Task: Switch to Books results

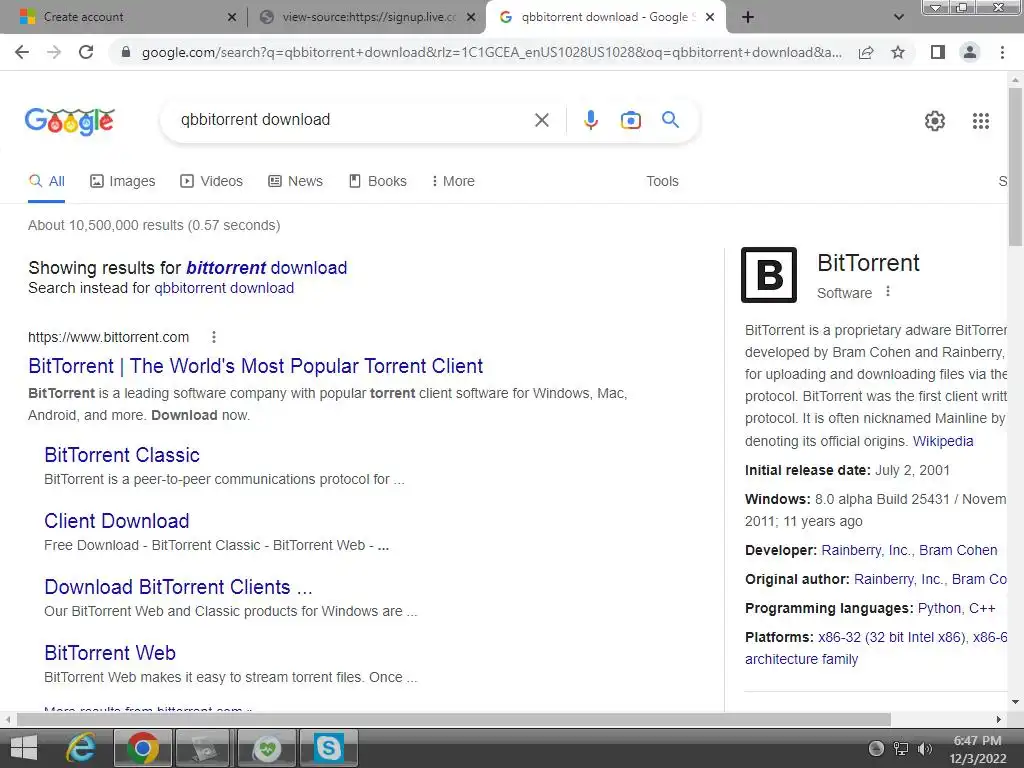Action: pyautogui.click(x=378, y=182)
